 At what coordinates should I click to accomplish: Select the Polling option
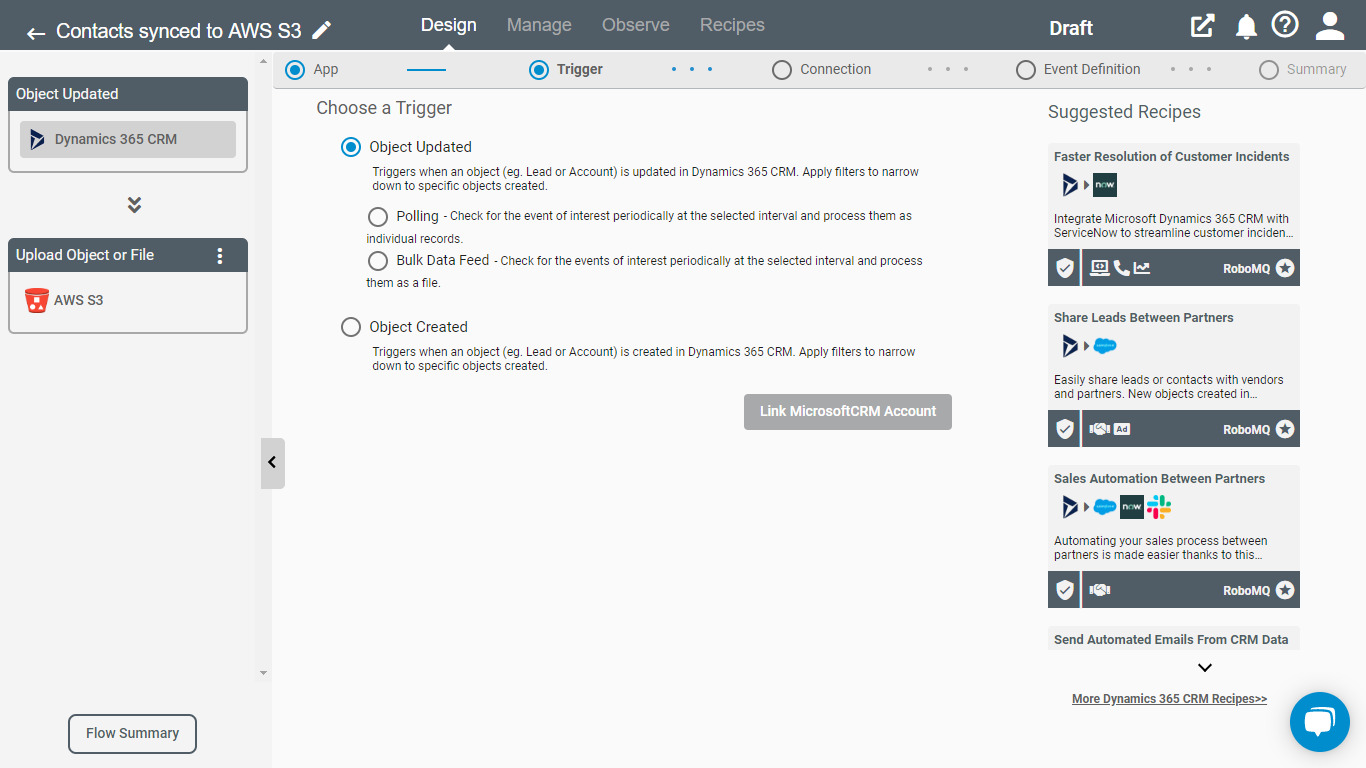click(x=378, y=216)
